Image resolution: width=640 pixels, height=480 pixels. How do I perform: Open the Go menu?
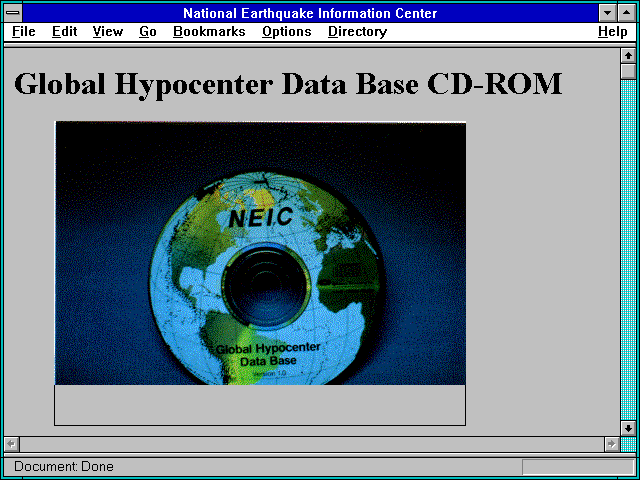[x=148, y=32]
